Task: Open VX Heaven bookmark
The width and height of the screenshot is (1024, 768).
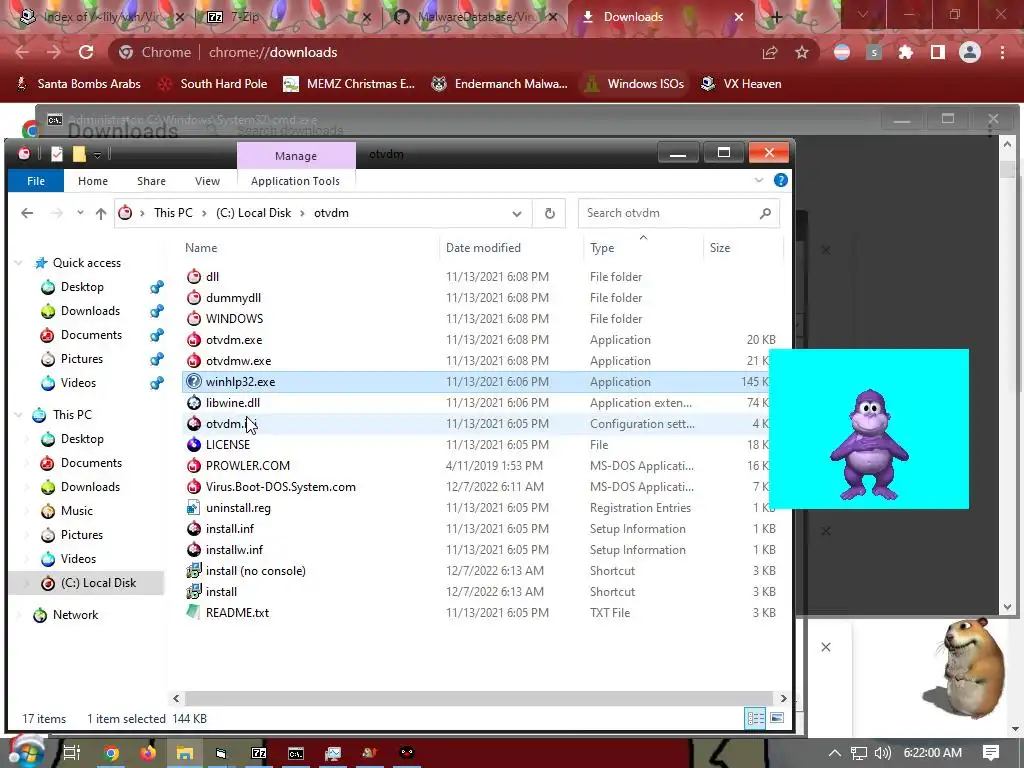Action: pos(741,84)
